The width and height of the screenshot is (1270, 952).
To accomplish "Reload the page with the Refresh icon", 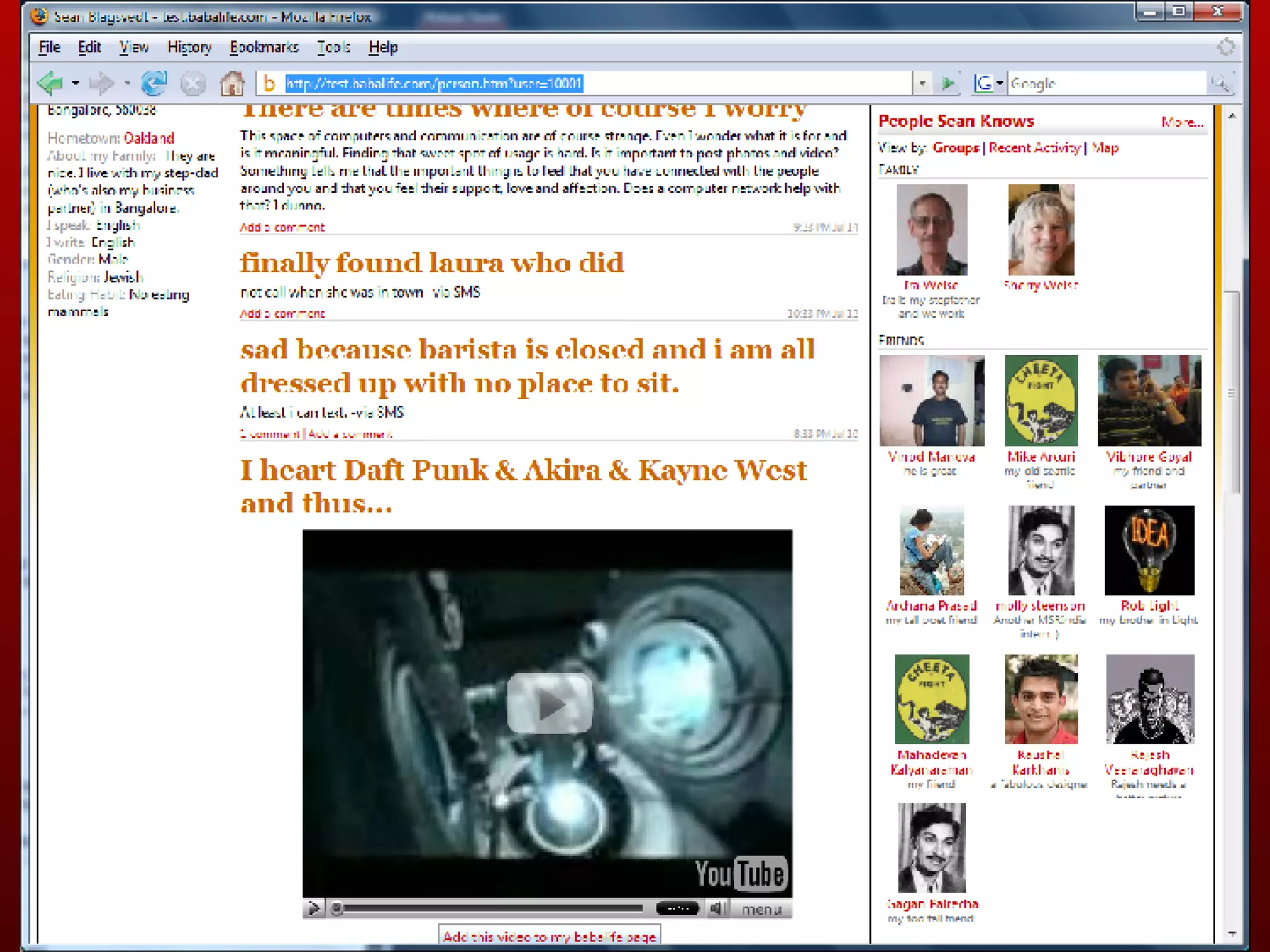I will pos(154,83).
